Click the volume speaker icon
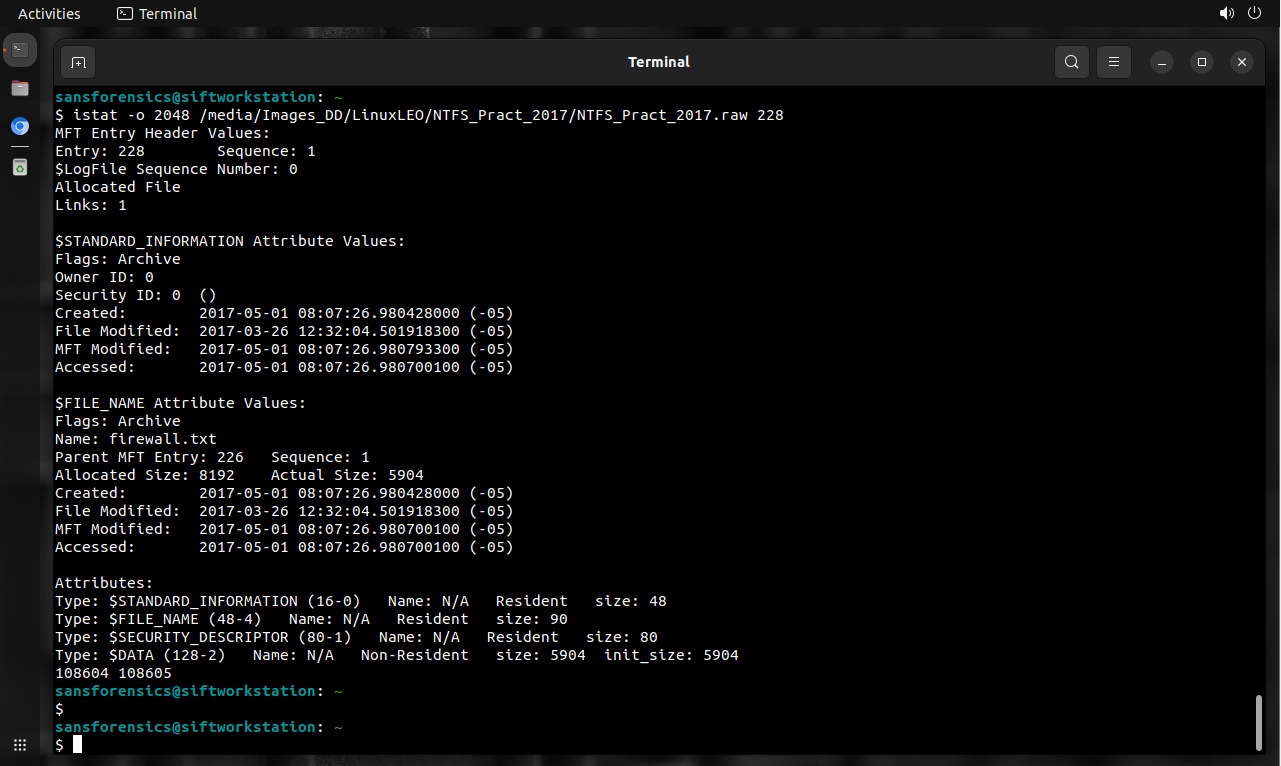Screen dimensions: 1281x766 (1226, 13)
